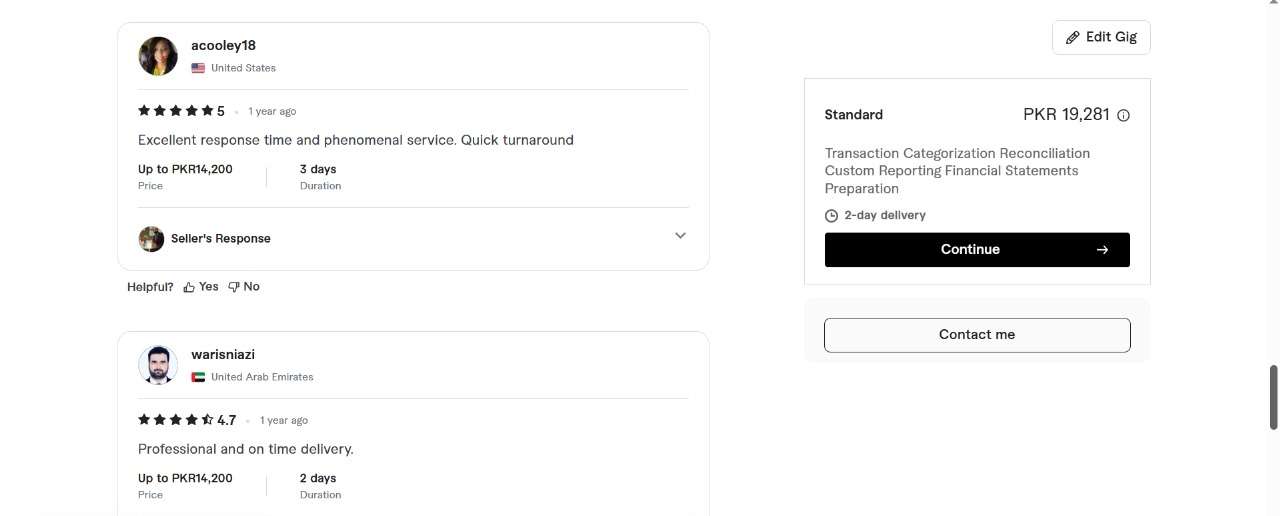The height and width of the screenshot is (516, 1280).
Task: Click the 4.7 star rating on warisniazi's review
Action: (x=175, y=420)
